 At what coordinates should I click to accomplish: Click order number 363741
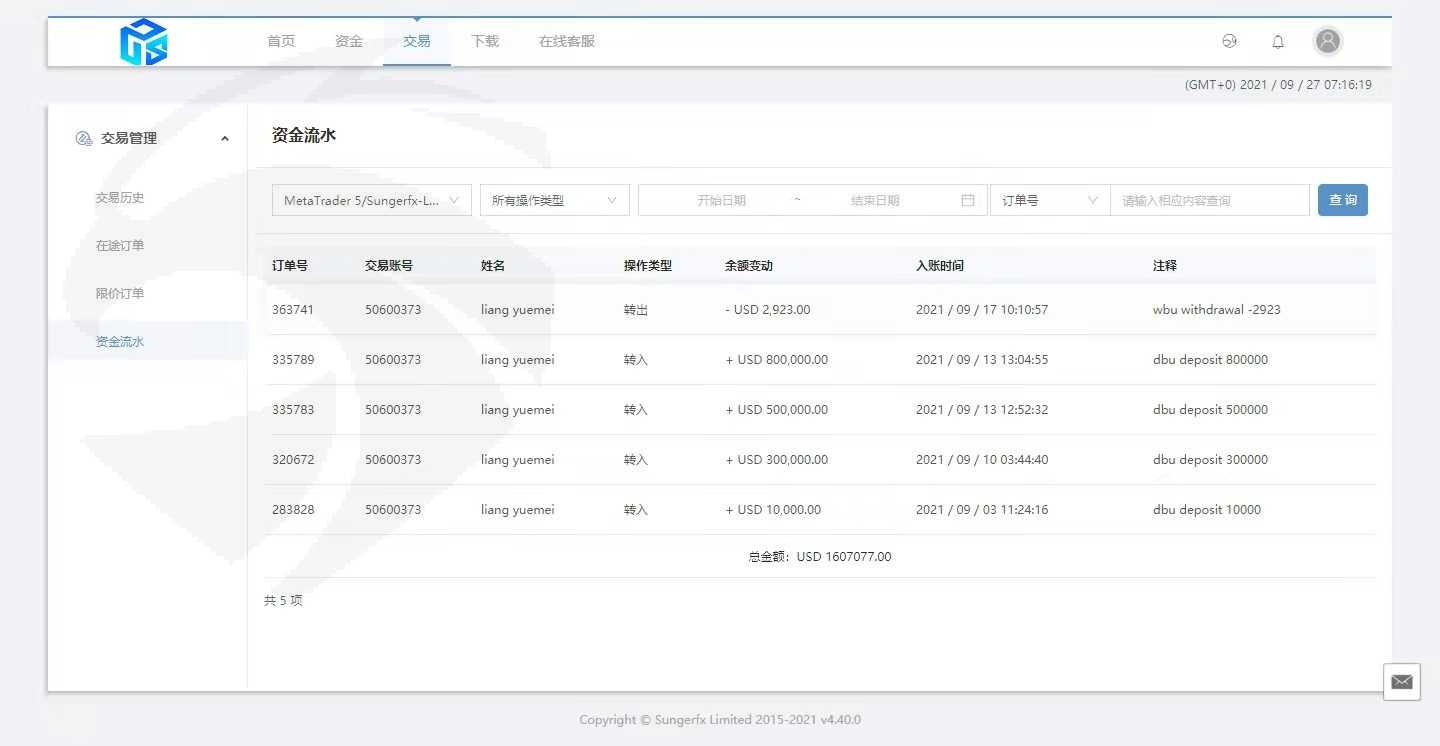(x=293, y=310)
